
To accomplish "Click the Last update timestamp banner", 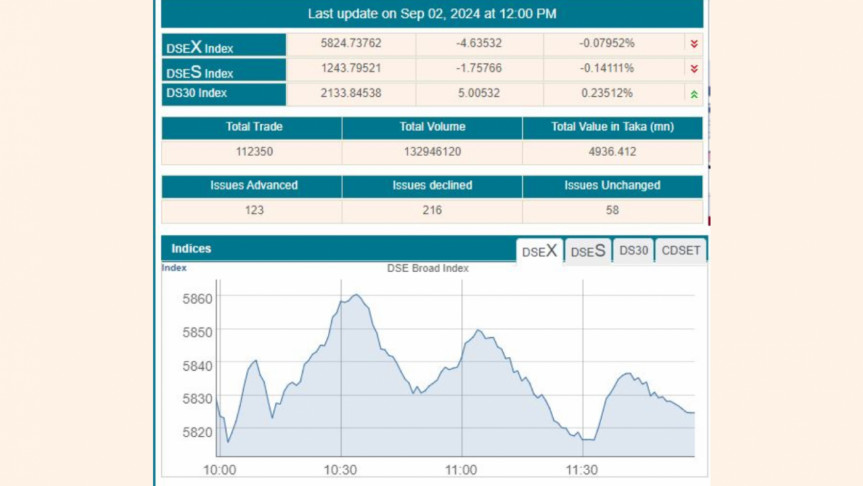I will point(432,14).
